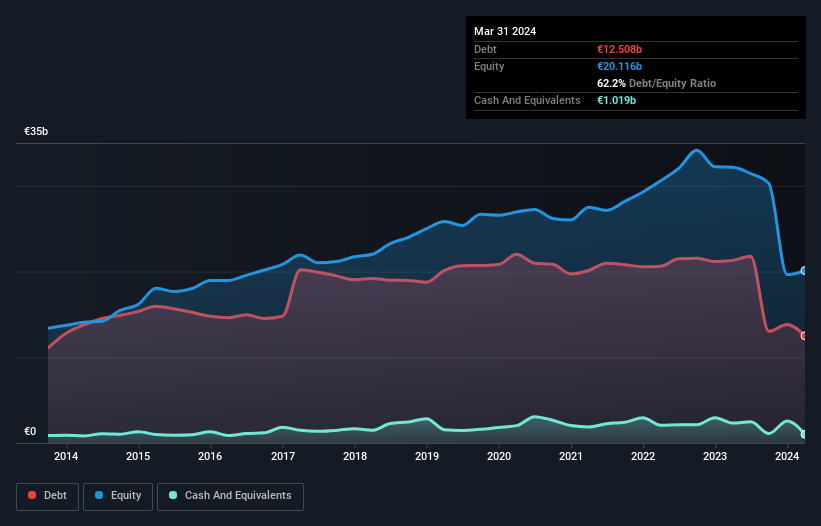Viewport: 821px width, 526px height.
Task: Click the Mar 31 2024 tooltip date header
Action: tap(505, 31)
